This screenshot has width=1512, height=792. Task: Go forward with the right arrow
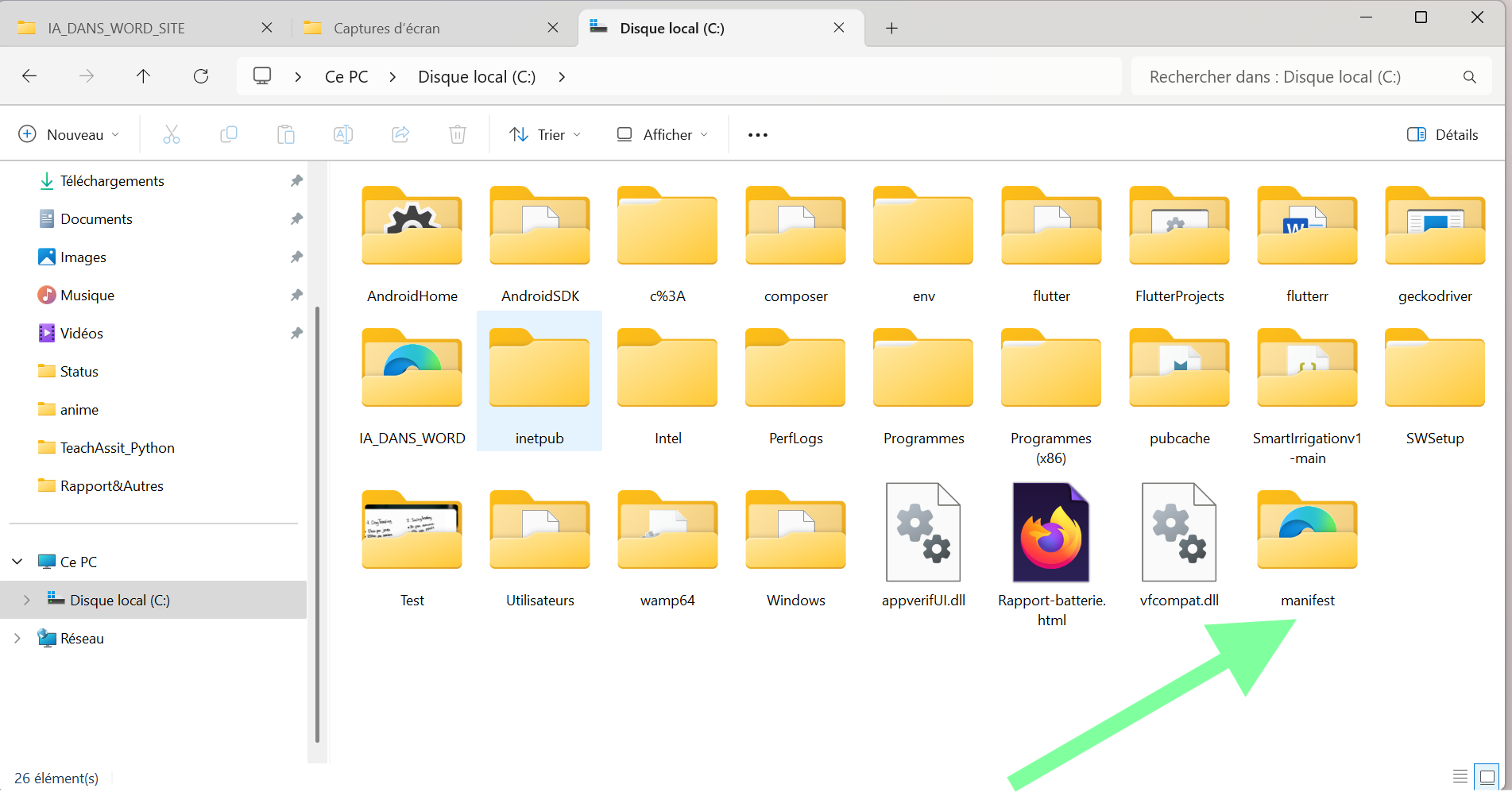tap(87, 76)
